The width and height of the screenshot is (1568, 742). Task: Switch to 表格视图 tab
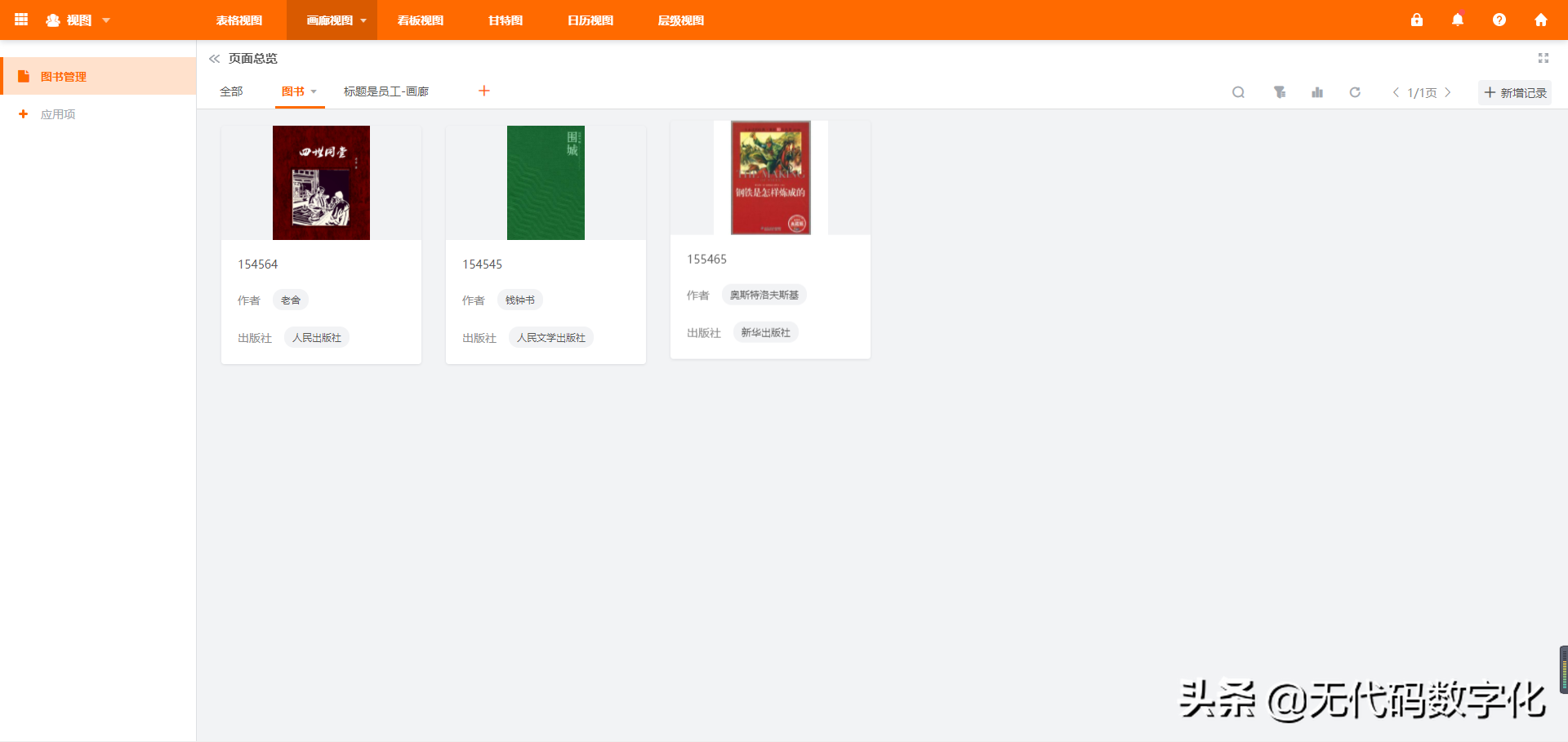pos(239,20)
